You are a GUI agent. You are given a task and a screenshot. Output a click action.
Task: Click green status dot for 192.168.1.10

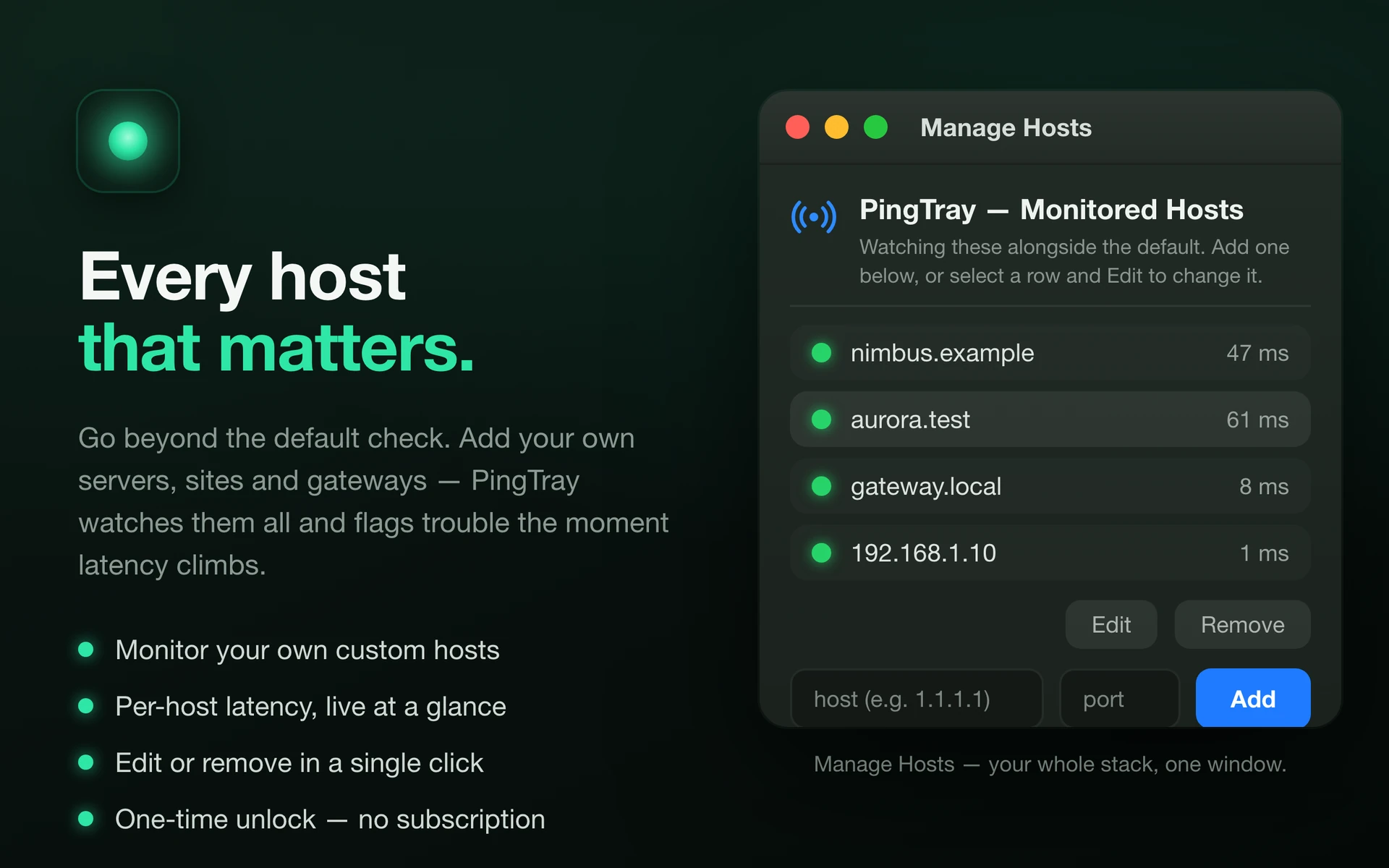(x=821, y=553)
